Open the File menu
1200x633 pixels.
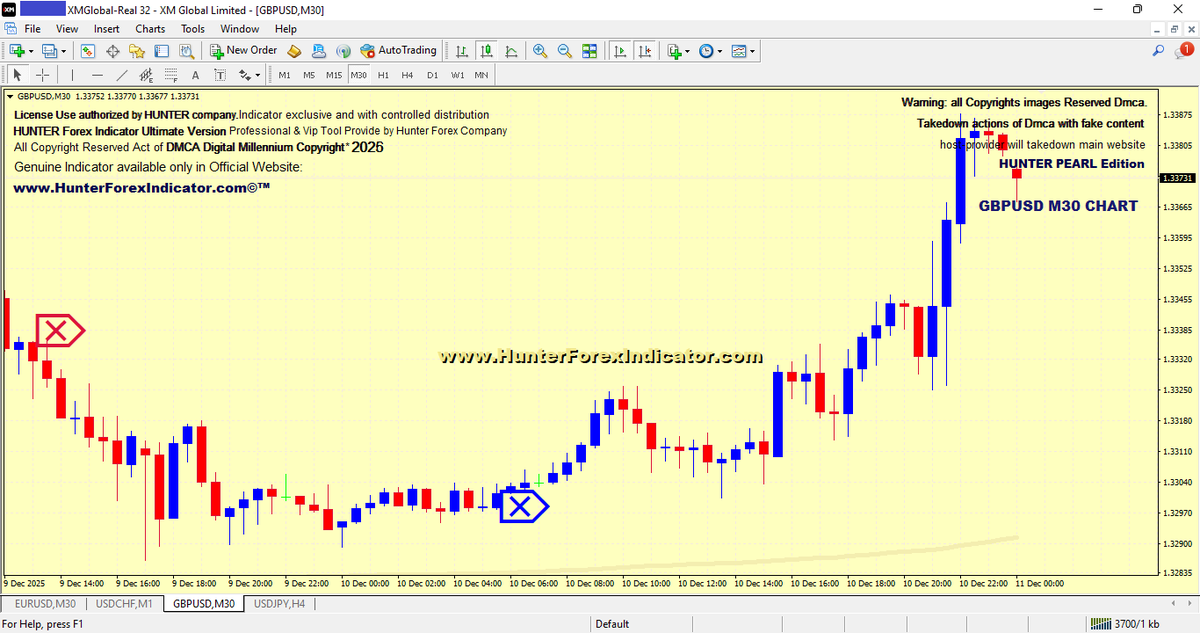32,29
